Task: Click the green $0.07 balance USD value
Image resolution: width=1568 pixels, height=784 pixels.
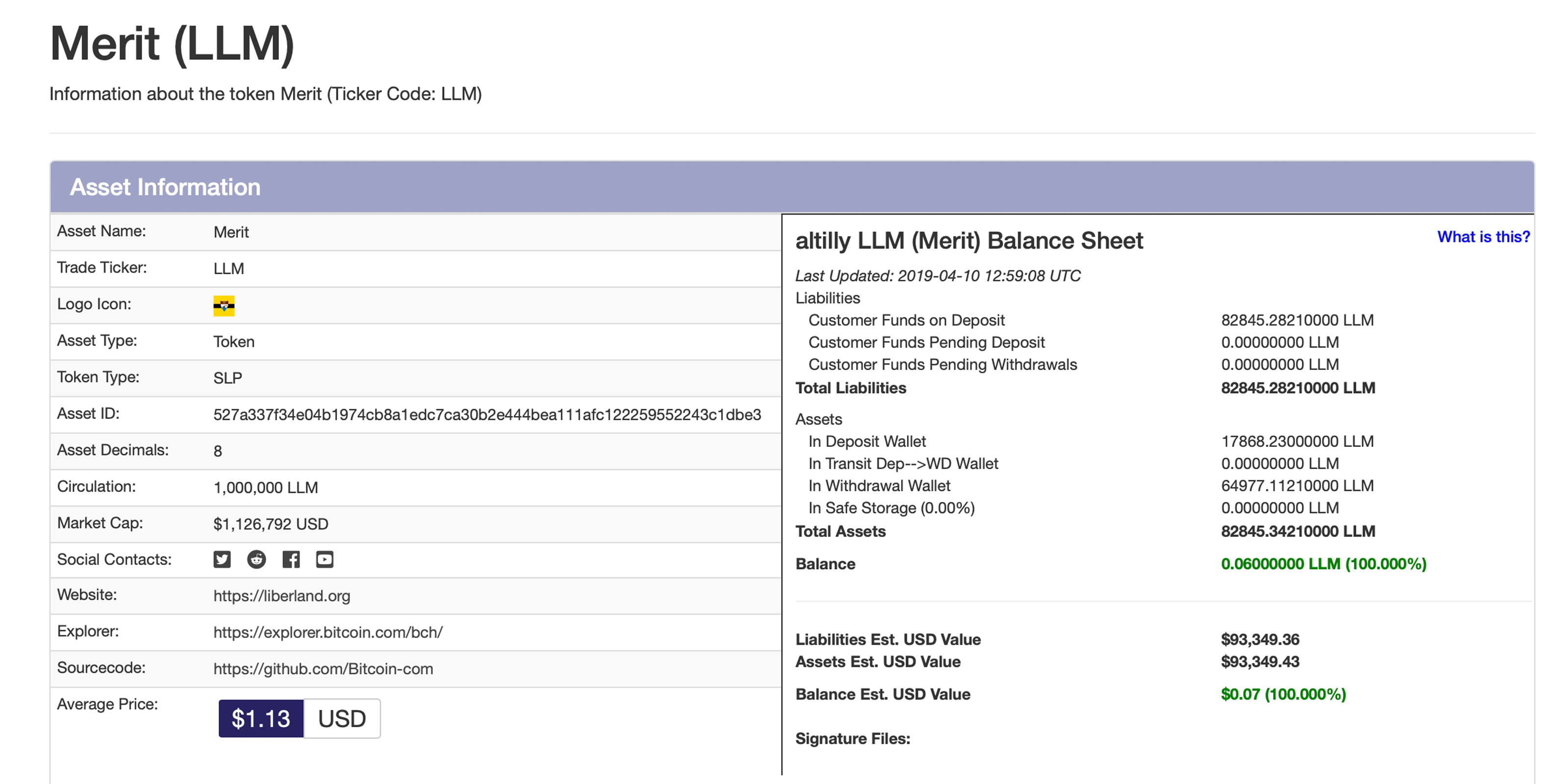Action: [1283, 694]
